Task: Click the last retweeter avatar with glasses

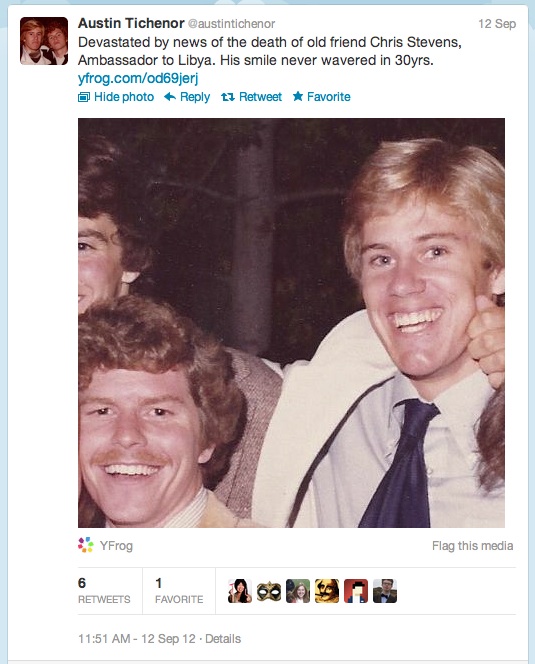Action: (385, 591)
